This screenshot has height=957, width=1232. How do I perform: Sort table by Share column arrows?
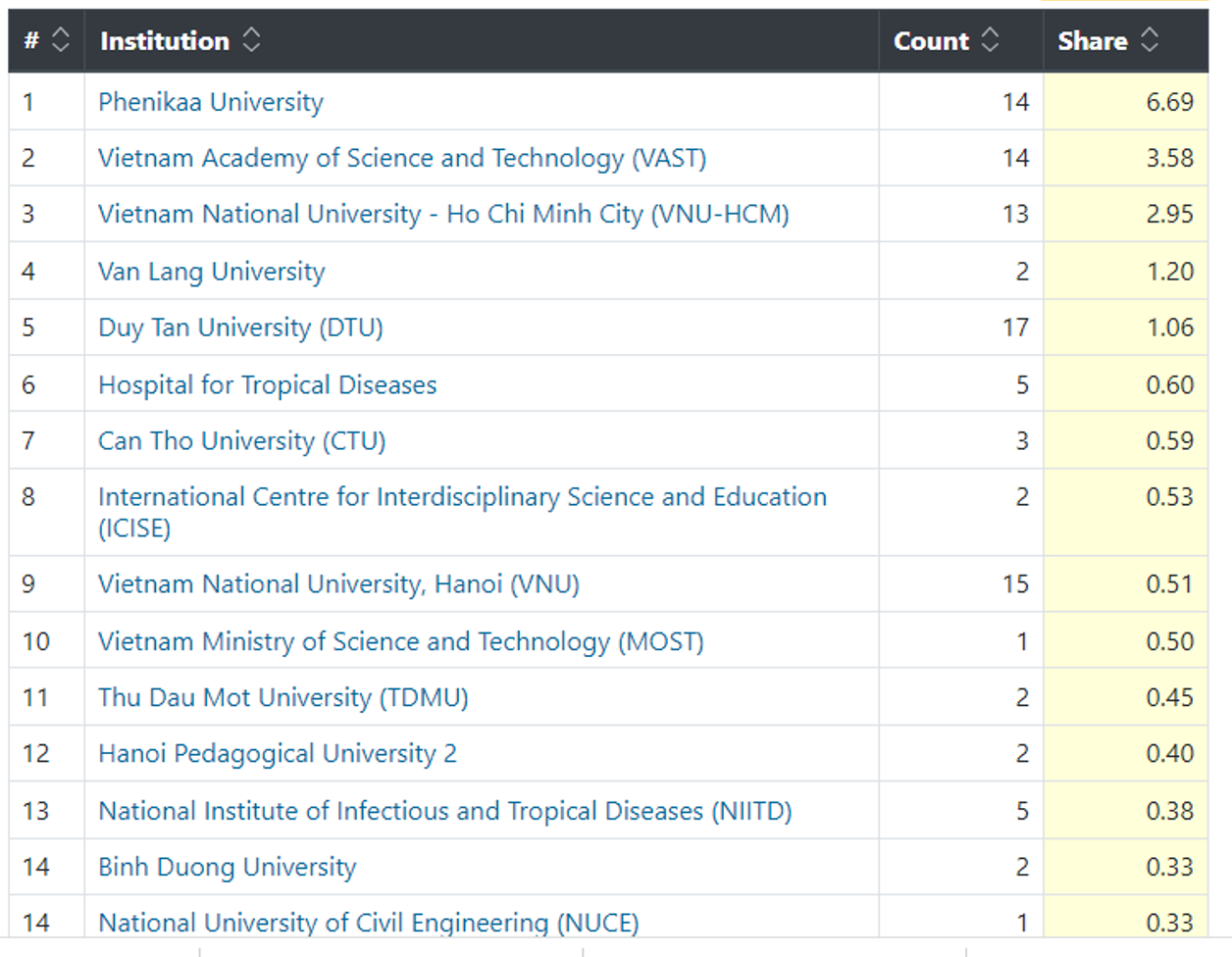[x=1150, y=40]
